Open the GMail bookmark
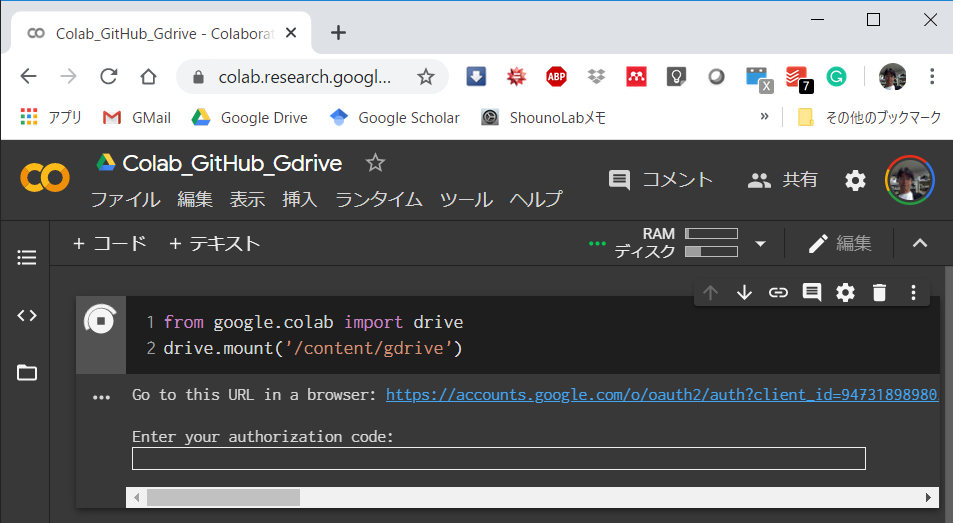Viewport: 953px width, 523px height. click(x=137, y=117)
